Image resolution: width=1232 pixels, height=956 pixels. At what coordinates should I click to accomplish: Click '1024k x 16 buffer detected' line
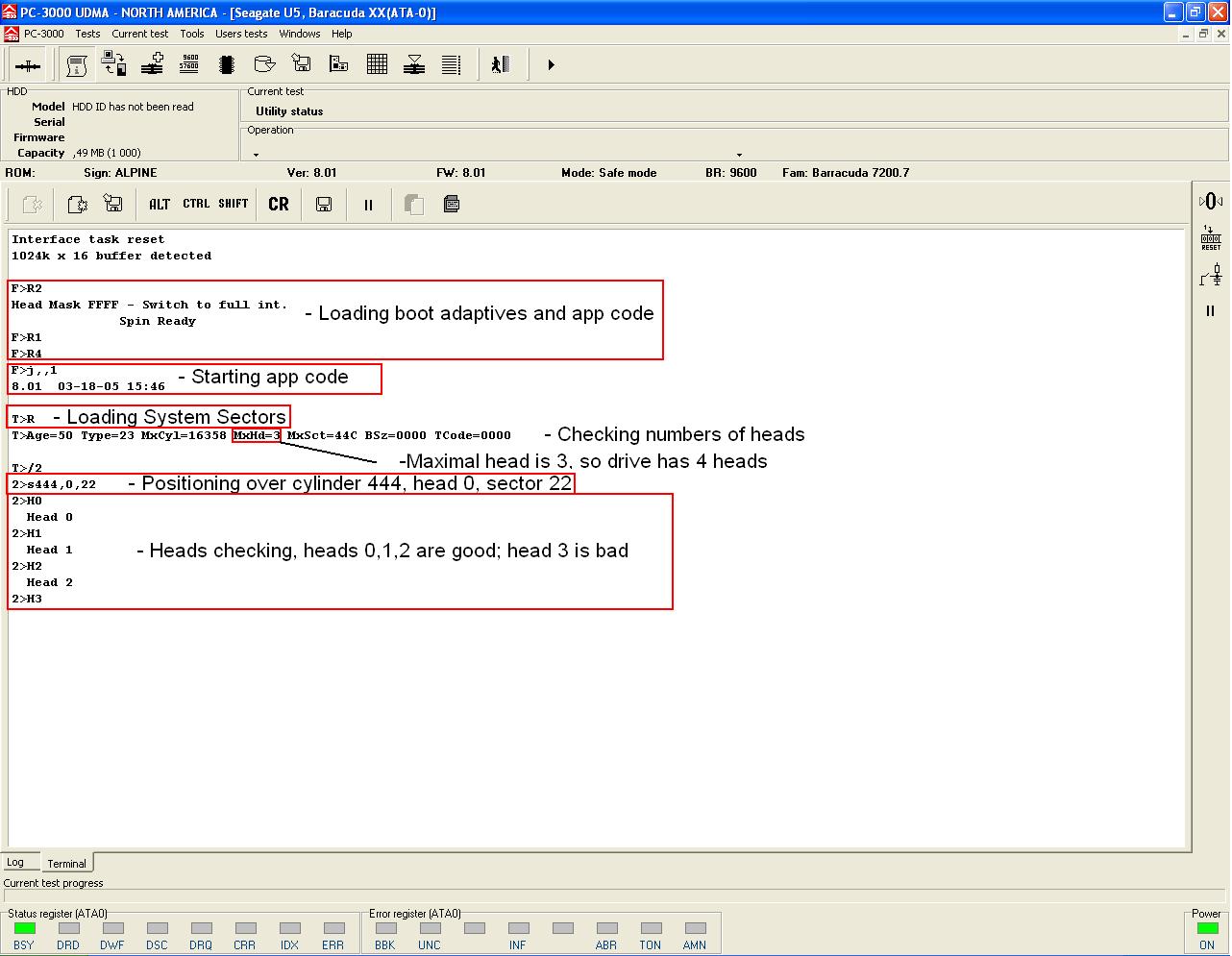[111, 256]
